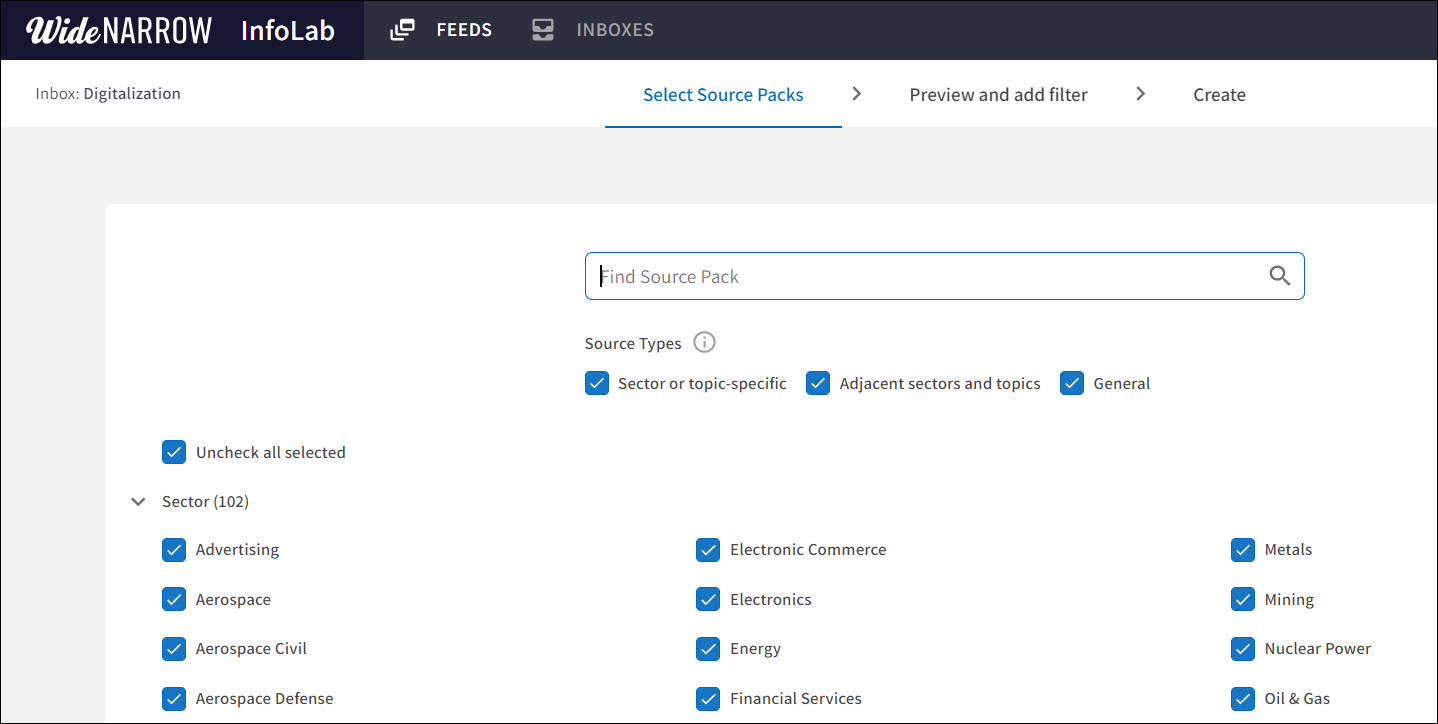Click the Source Types info icon

pyautogui.click(x=704, y=342)
